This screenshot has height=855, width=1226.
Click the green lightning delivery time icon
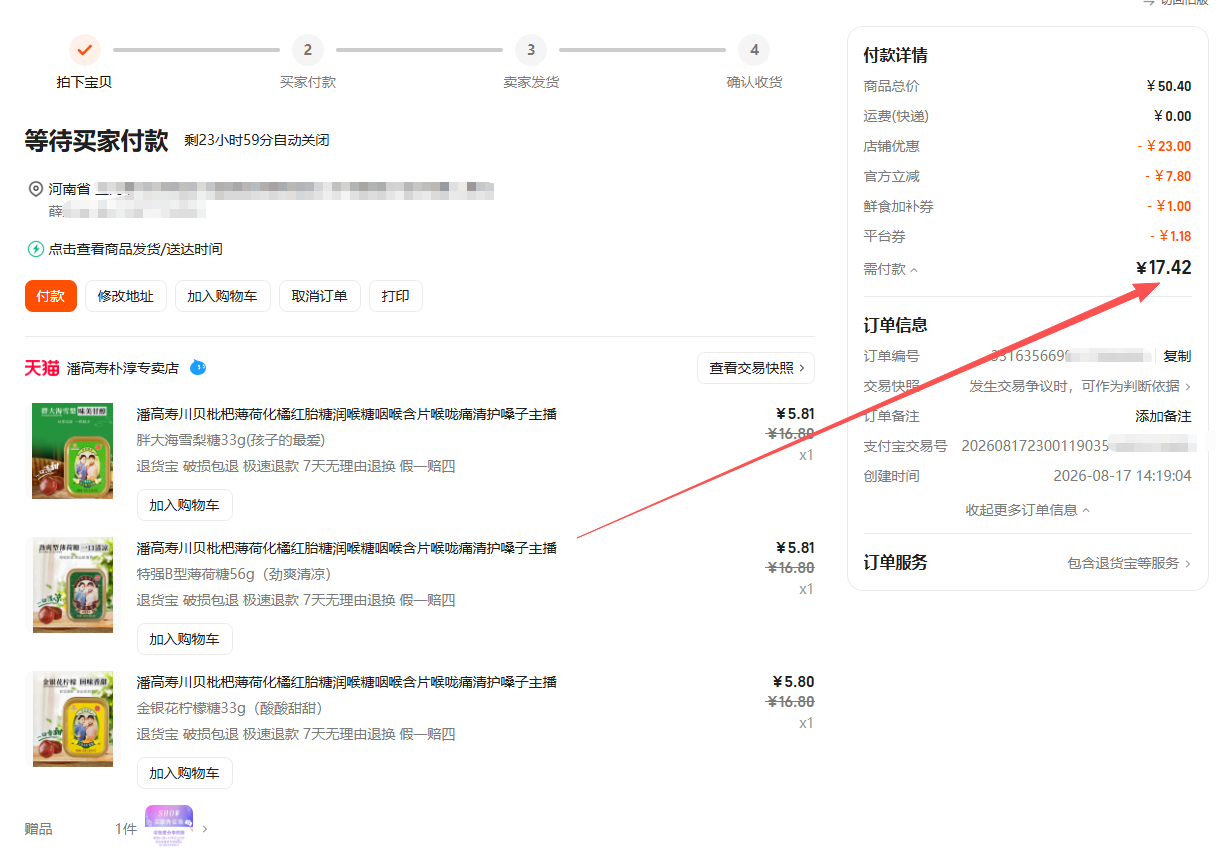(x=36, y=249)
